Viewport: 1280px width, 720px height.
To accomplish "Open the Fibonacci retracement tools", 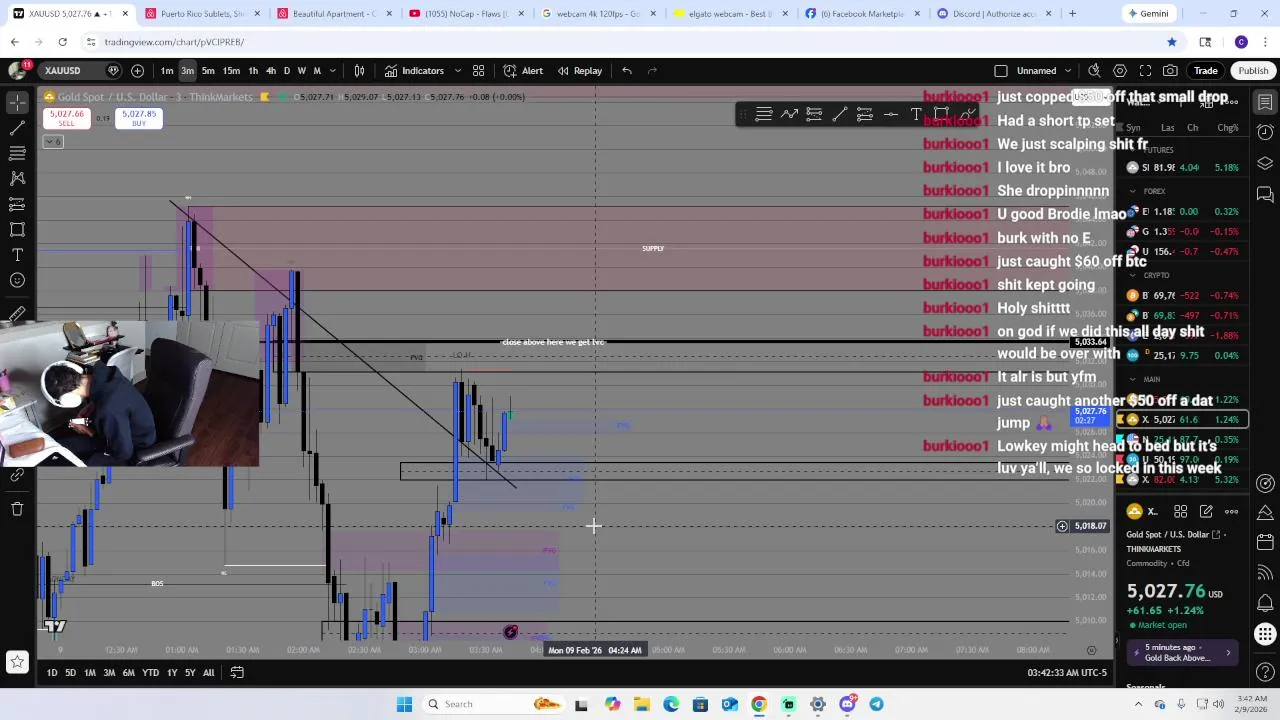I will (17, 153).
